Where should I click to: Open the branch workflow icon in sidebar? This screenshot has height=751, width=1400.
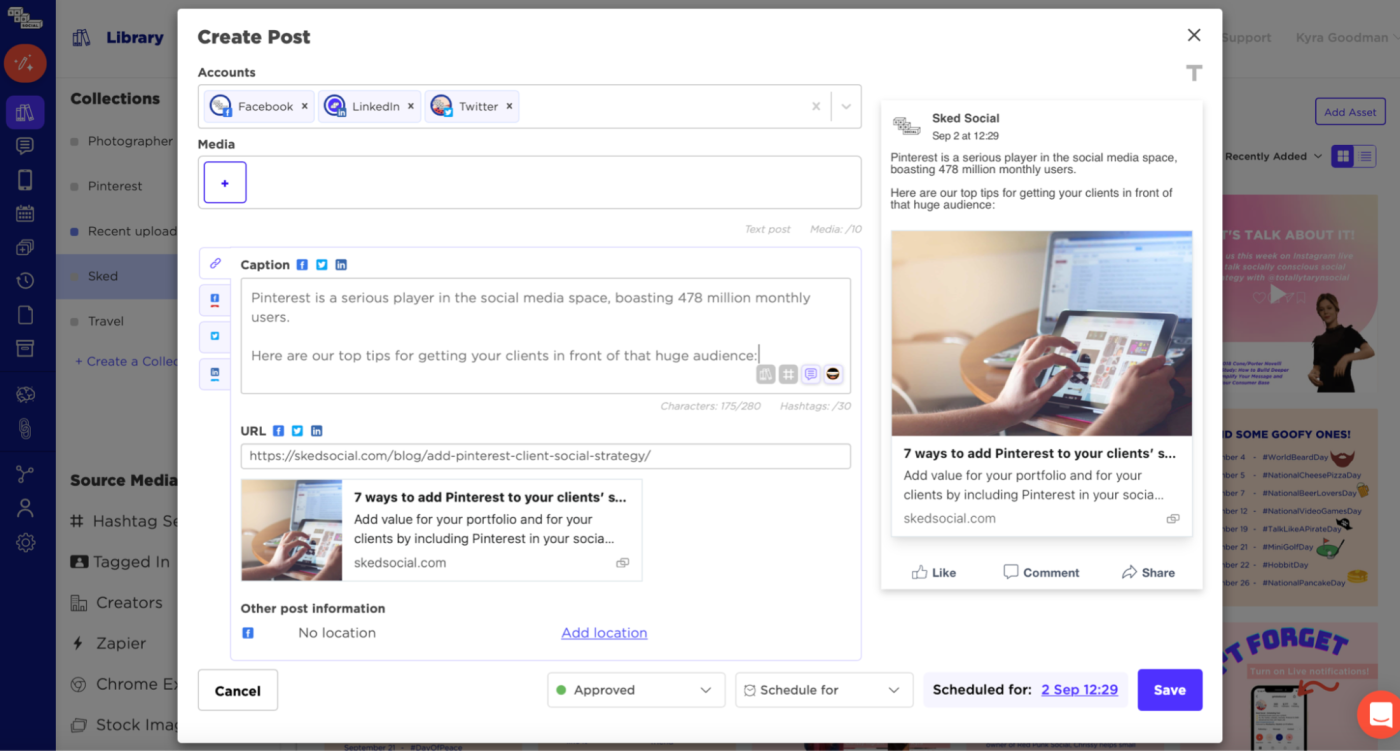[25, 475]
